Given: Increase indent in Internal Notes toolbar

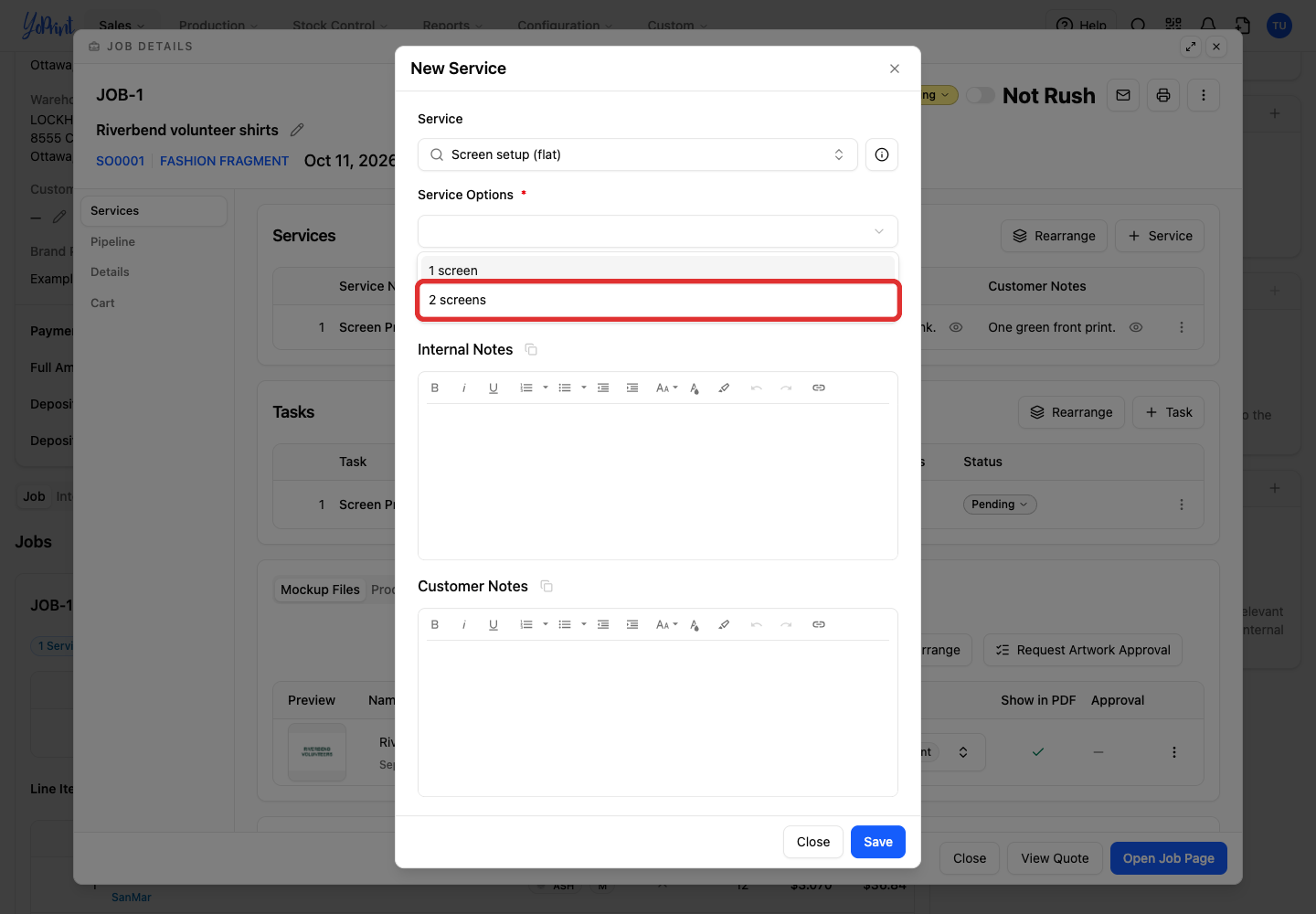Looking at the screenshot, I should (x=632, y=388).
